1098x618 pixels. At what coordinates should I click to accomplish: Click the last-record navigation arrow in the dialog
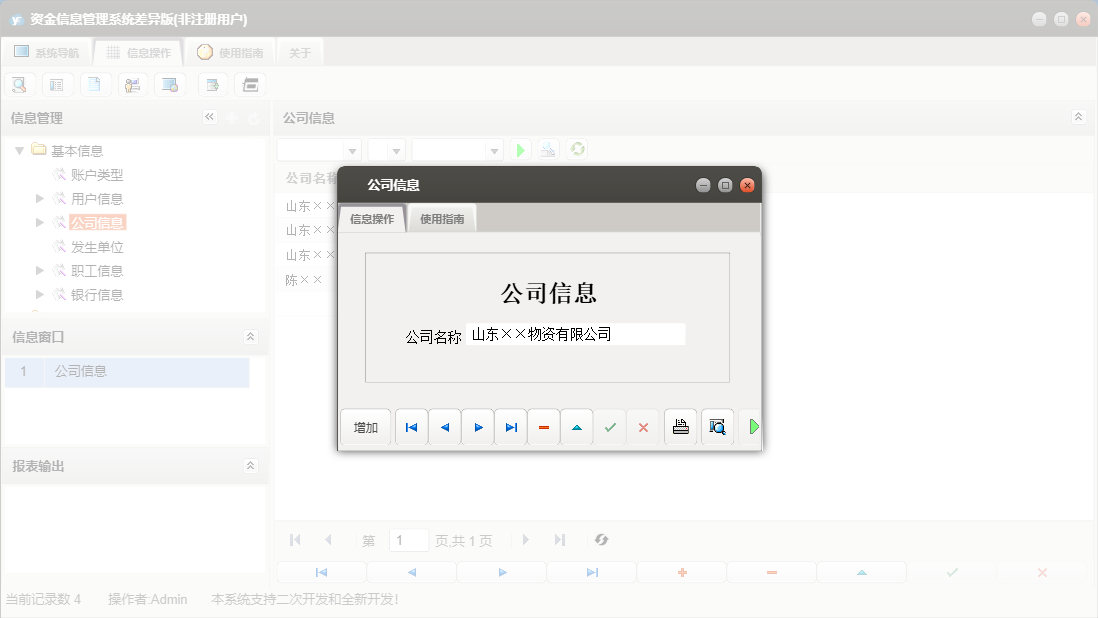click(x=511, y=427)
